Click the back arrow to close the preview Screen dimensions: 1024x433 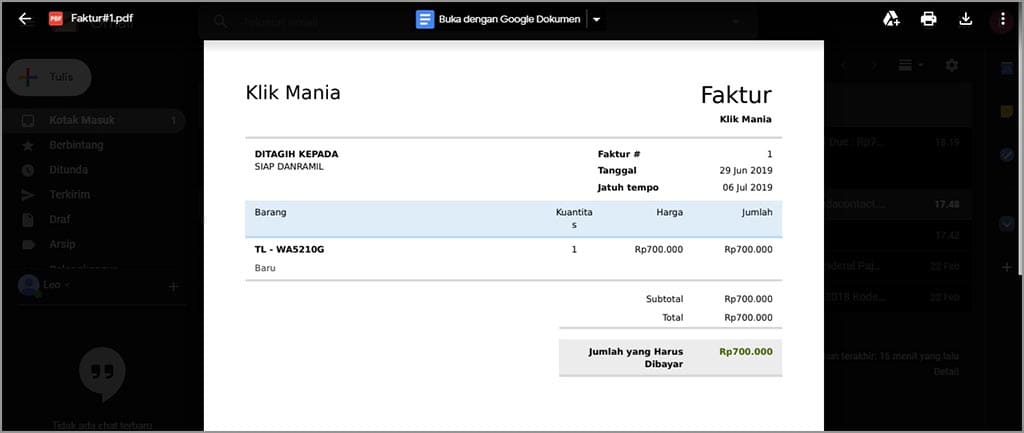(x=25, y=19)
